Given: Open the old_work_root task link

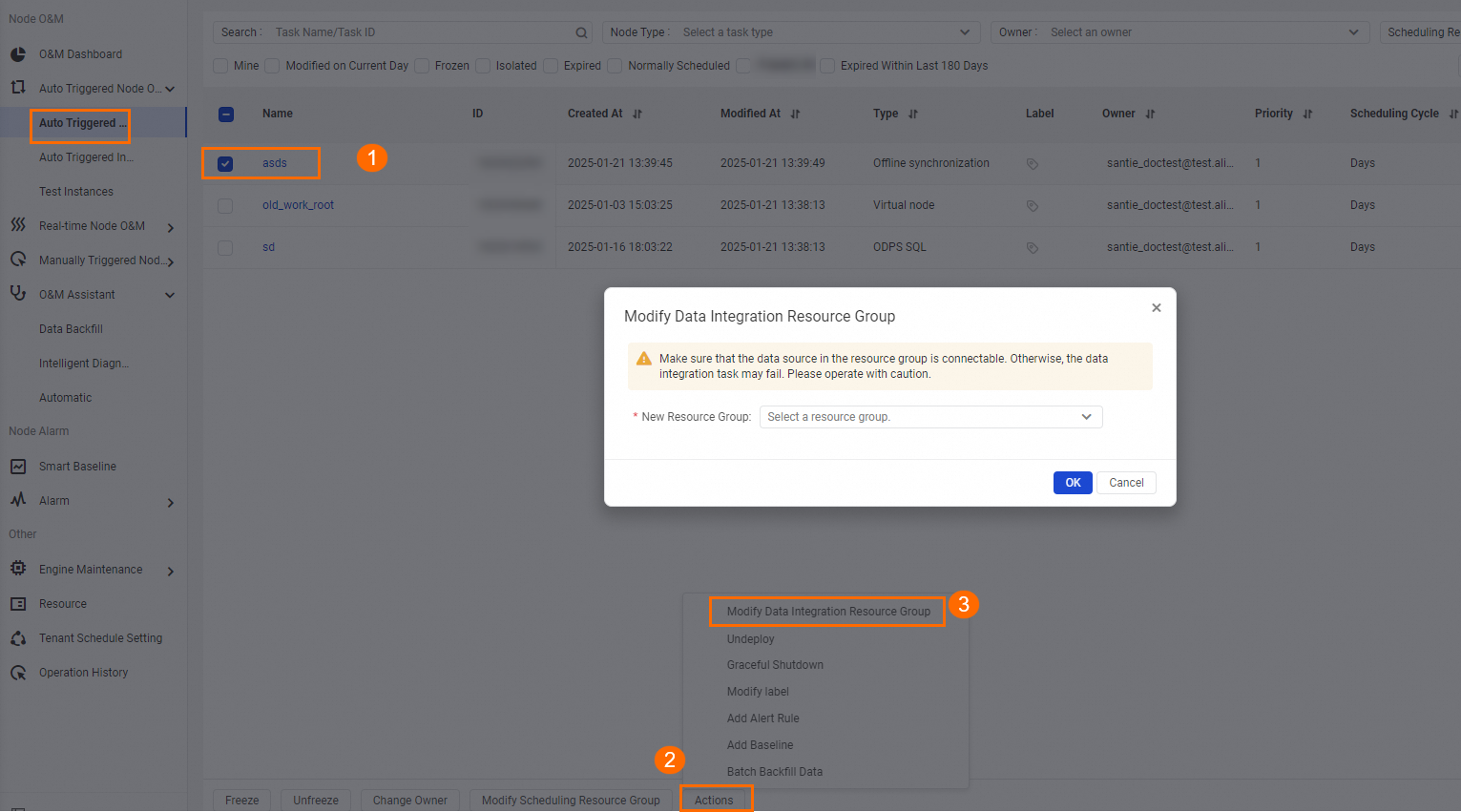Looking at the screenshot, I should click(298, 205).
